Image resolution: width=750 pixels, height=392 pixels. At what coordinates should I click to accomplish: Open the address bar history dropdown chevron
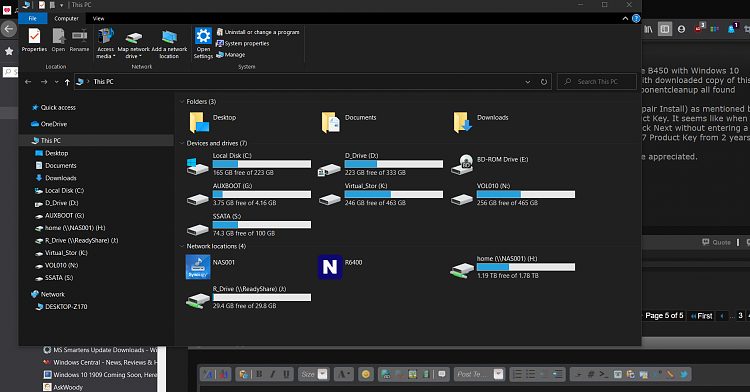[x=528, y=82]
